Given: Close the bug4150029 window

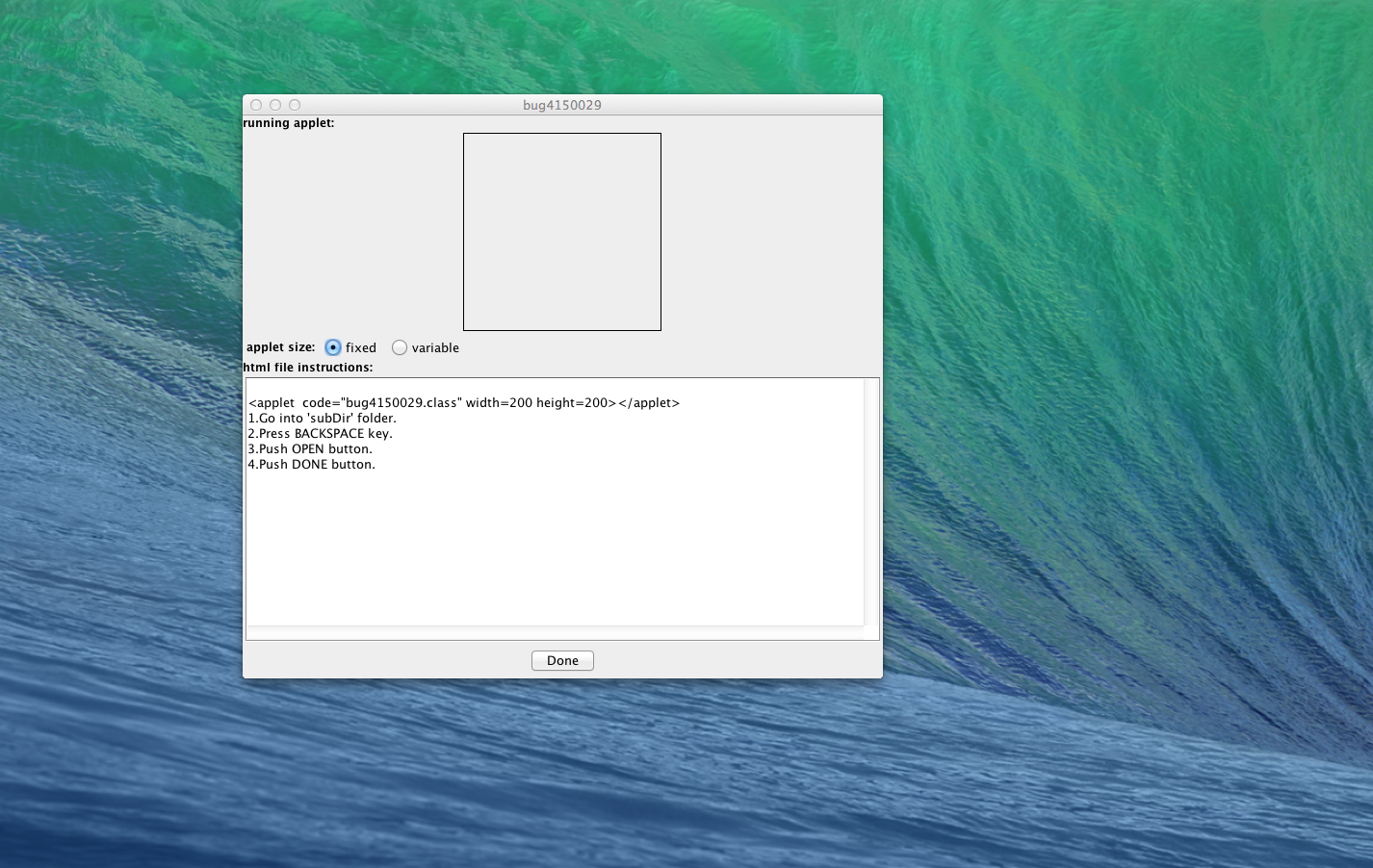Looking at the screenshot, I should click(256, 105).
